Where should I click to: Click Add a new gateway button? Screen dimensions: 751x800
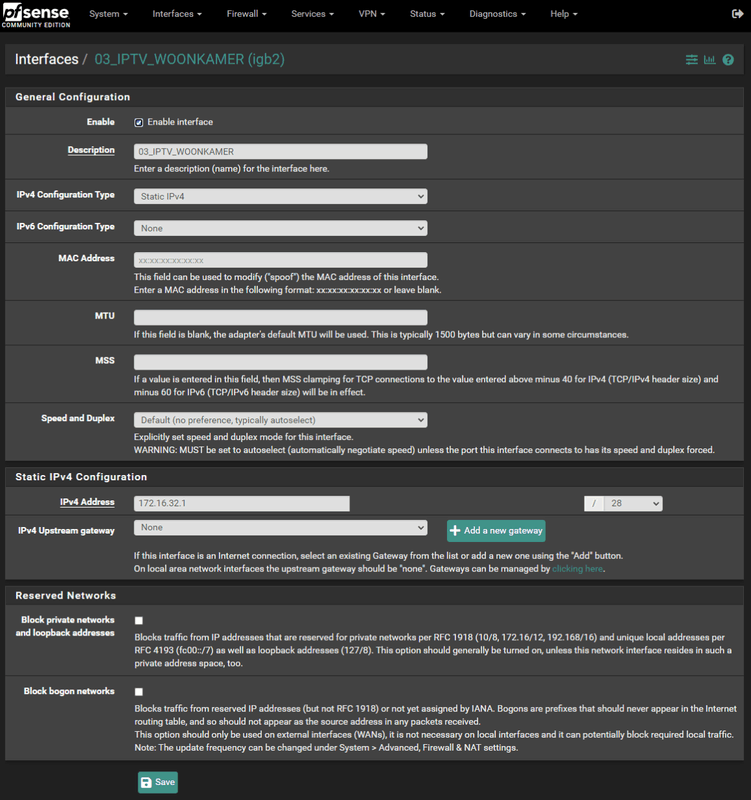pos(496,531)
